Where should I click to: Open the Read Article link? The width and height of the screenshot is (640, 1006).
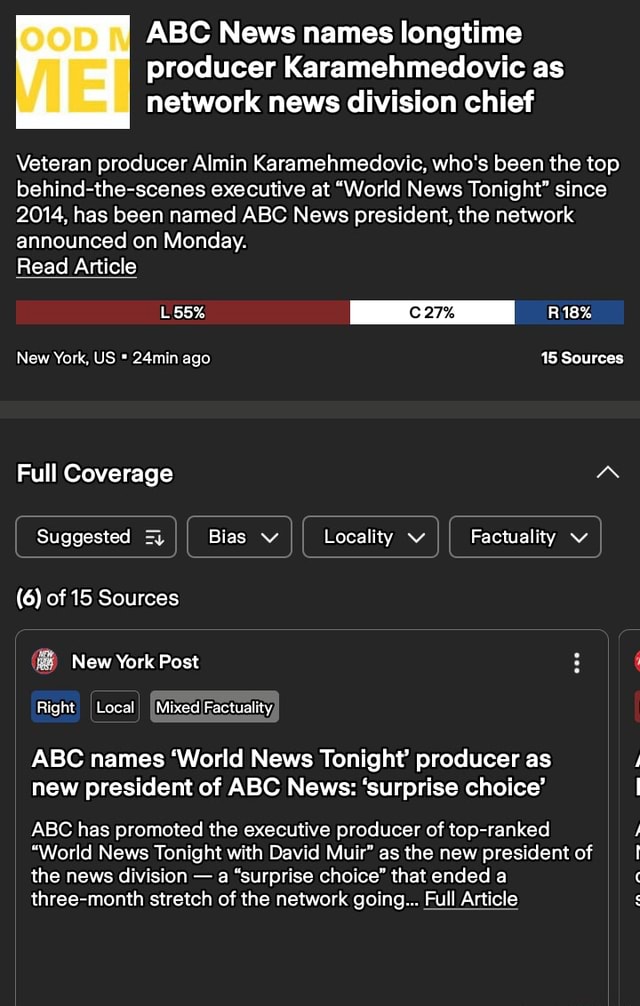click(76, 266)
